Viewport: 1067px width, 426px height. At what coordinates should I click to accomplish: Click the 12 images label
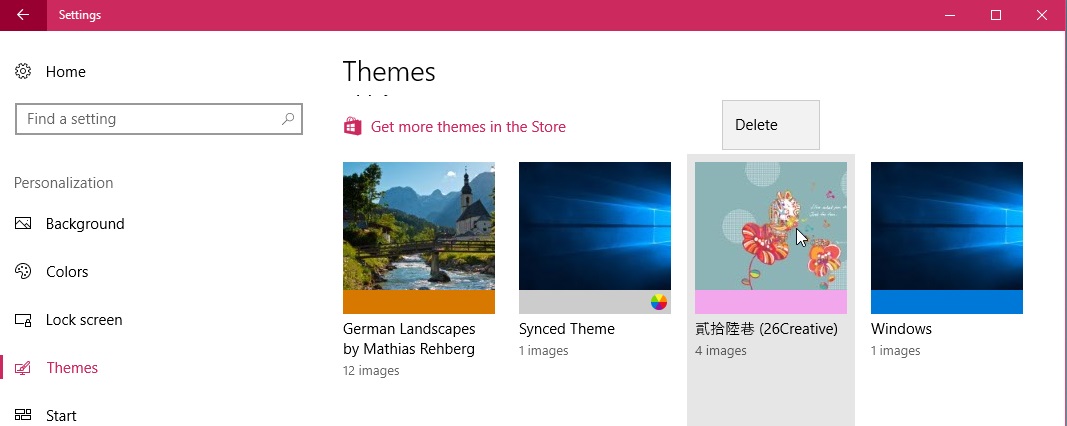(371, 371)
